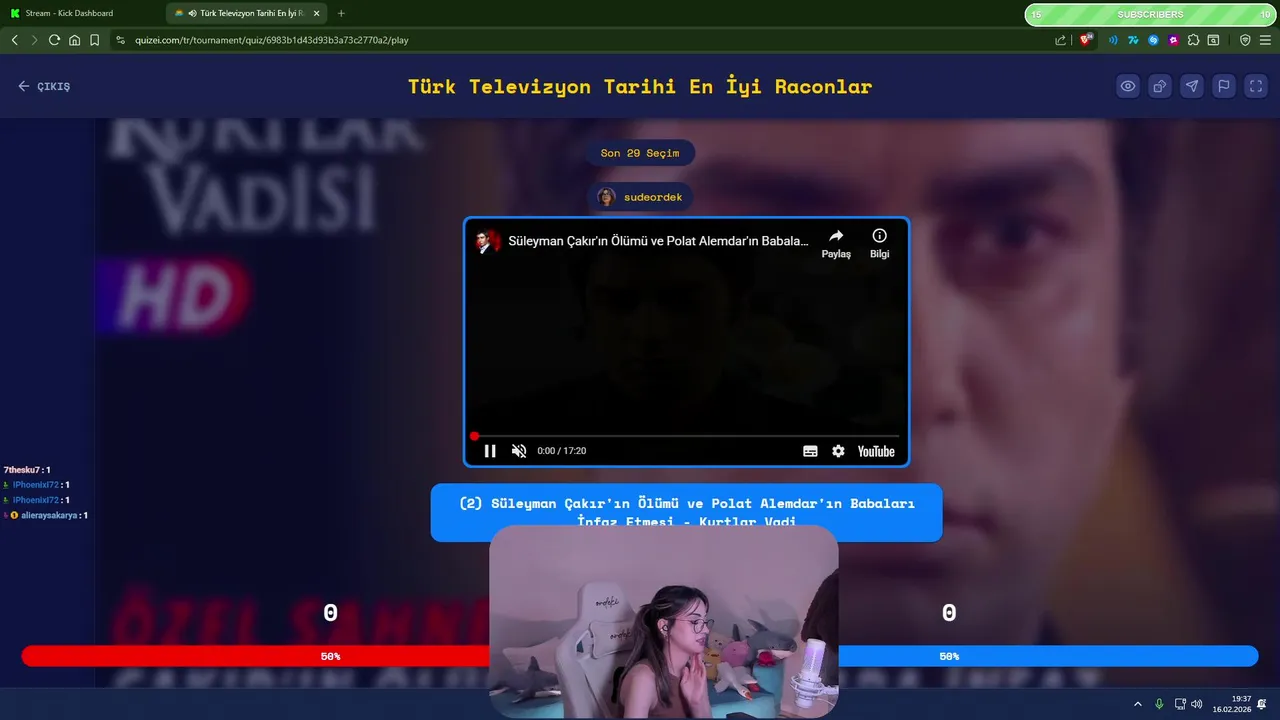Screen dimensions: 1280x720
Task: Open the purple square extension icon
Action: (x=1173, y=40)
